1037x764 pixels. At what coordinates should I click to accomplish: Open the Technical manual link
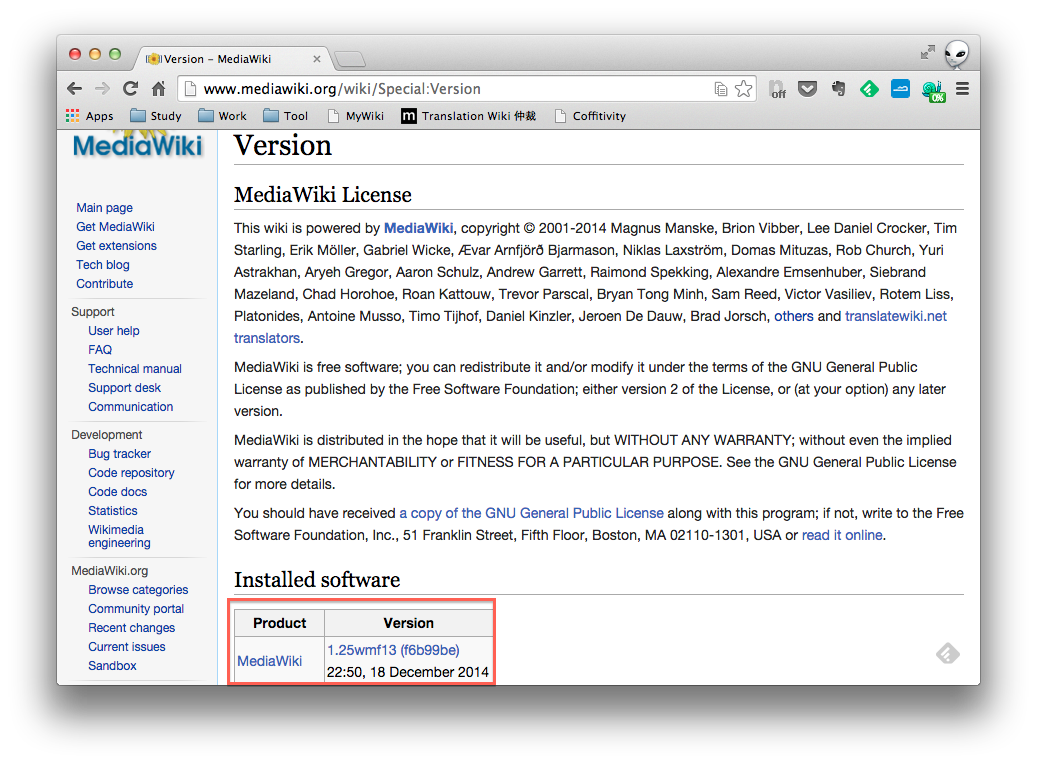(x=135, y=368)
